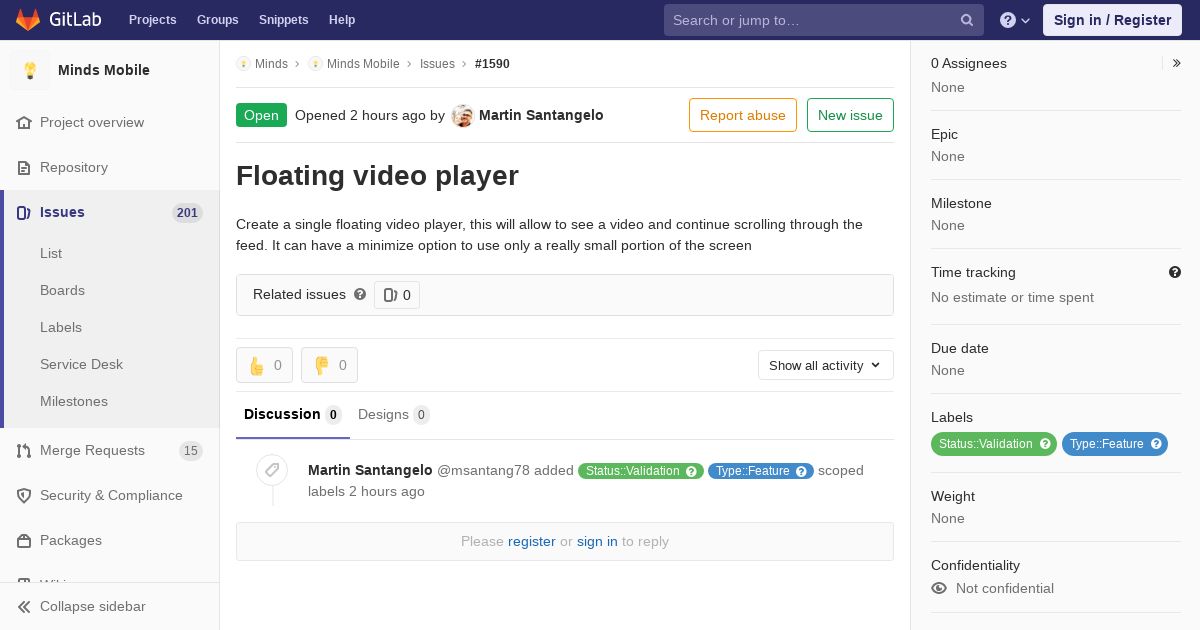Click the GitLab fox logo
The image size is (1200, 630).
(x=28, y=20)
